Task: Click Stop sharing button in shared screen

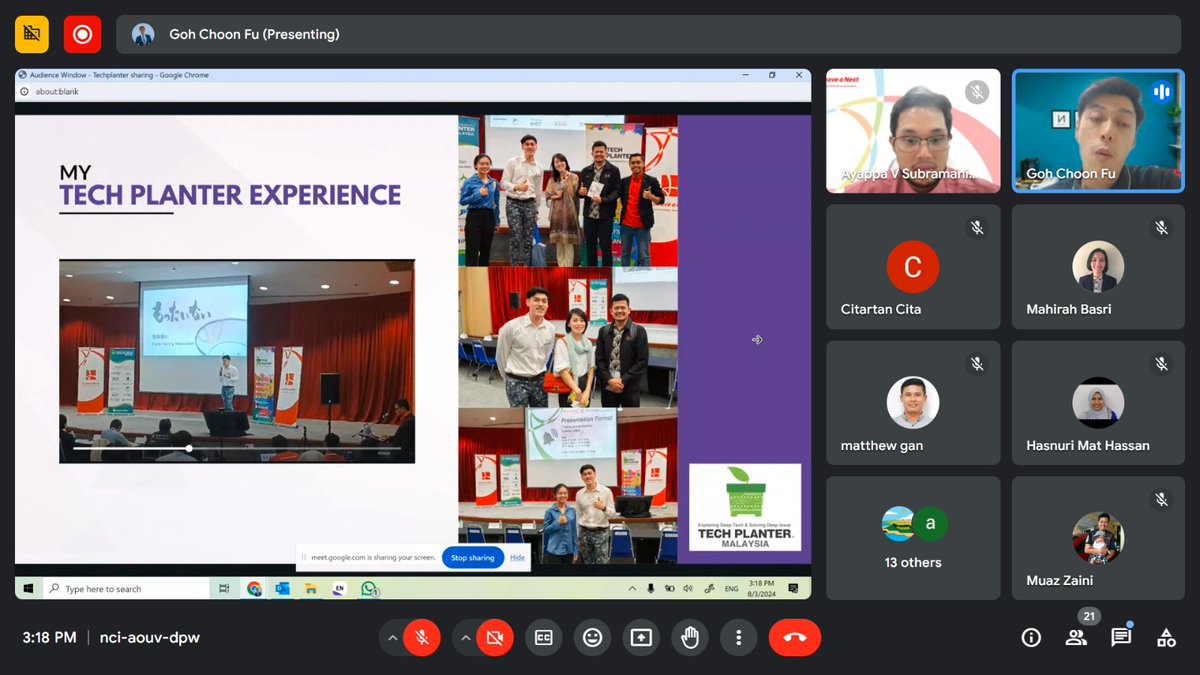Action: click(473, 558)
